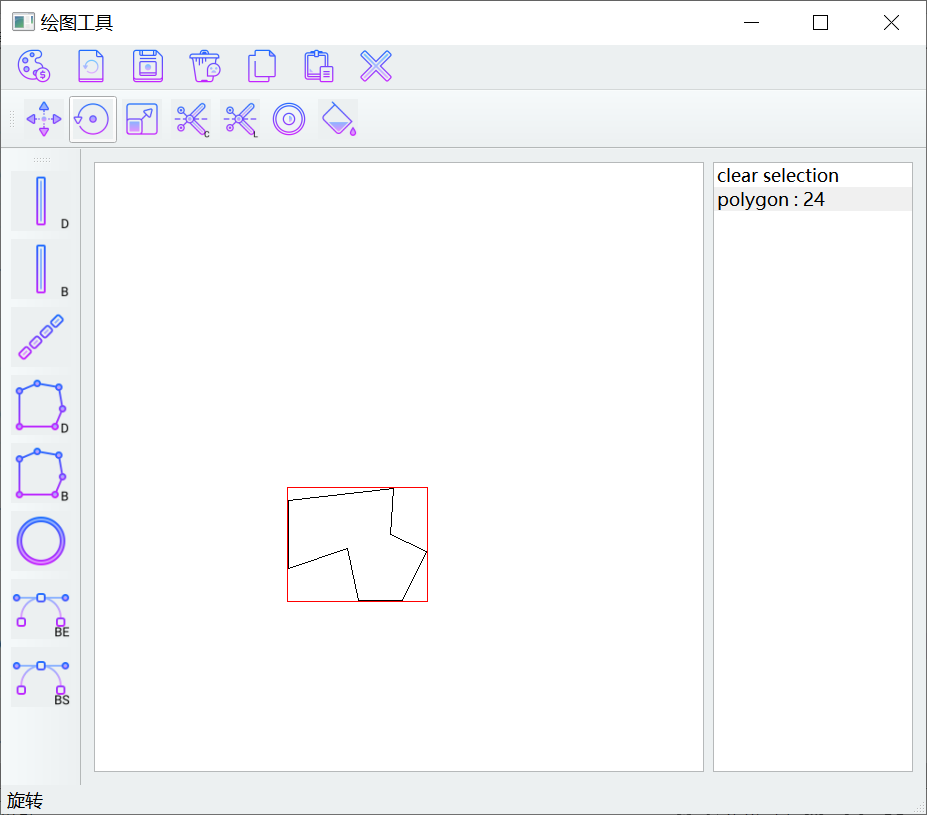
Task: Choose scissors clip tool labeled C
Action: pos(191,119)
